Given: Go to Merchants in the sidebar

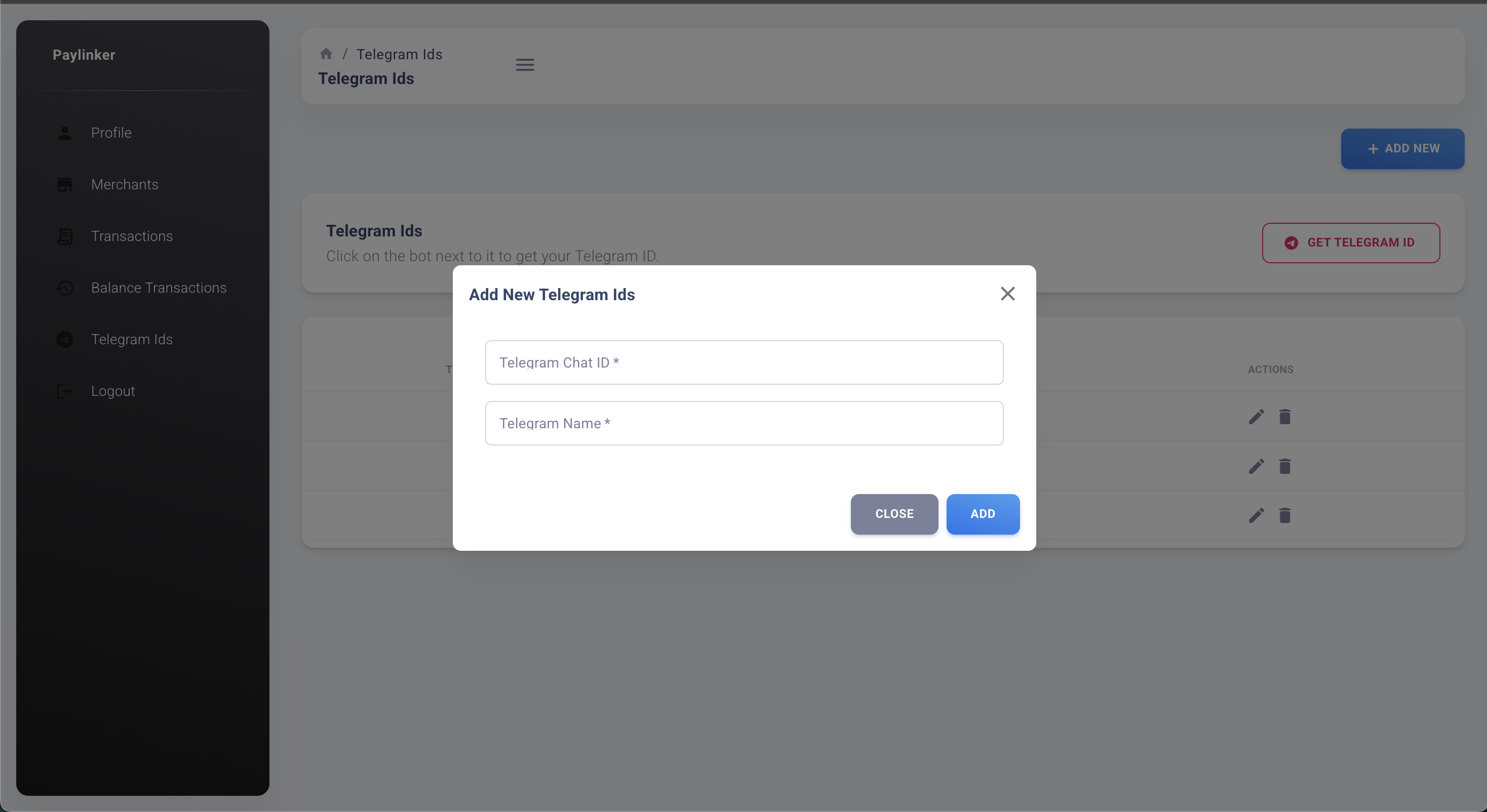Looking at the screenshot, I should point(143,185).
